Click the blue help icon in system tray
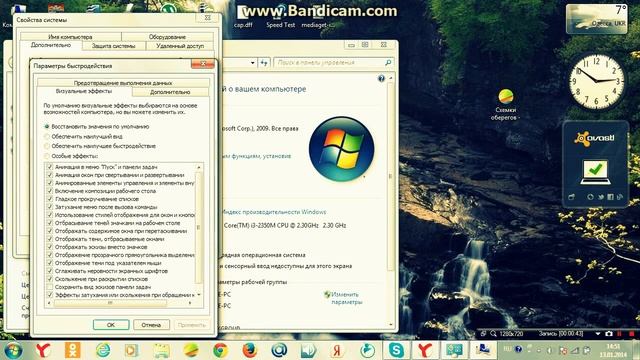The image size is (640, 360). click(518, 349)
